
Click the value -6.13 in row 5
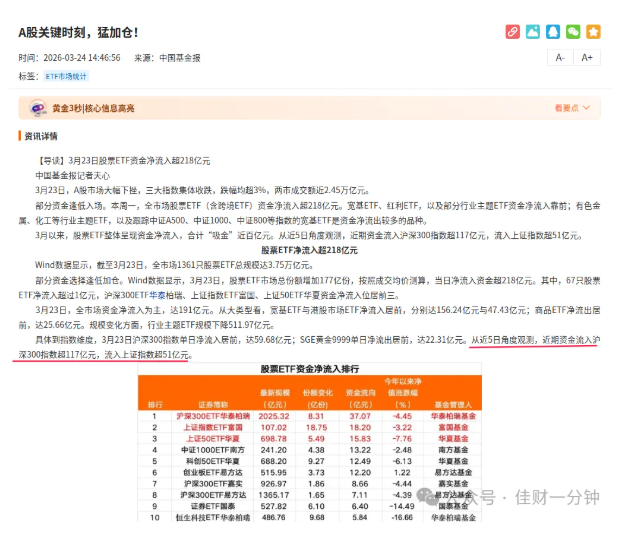[x=402, y=461]
